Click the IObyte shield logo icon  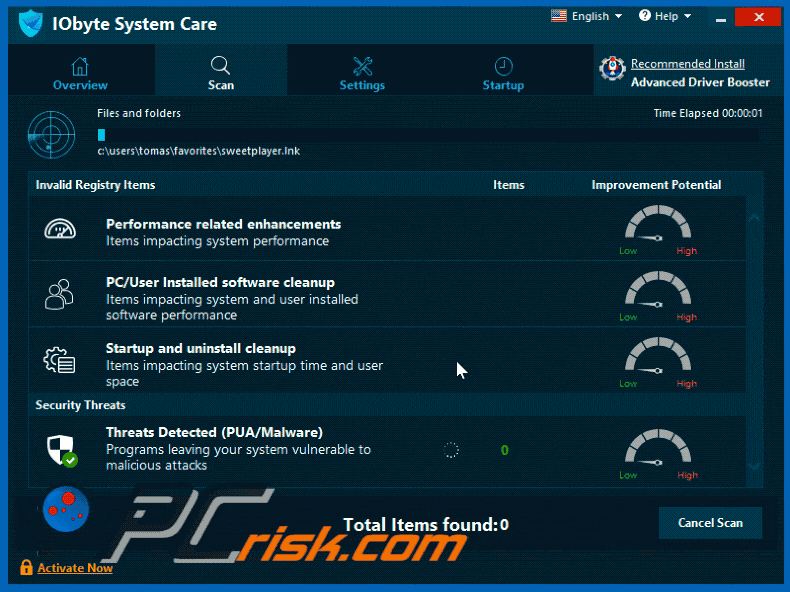[x=30, y=23]
